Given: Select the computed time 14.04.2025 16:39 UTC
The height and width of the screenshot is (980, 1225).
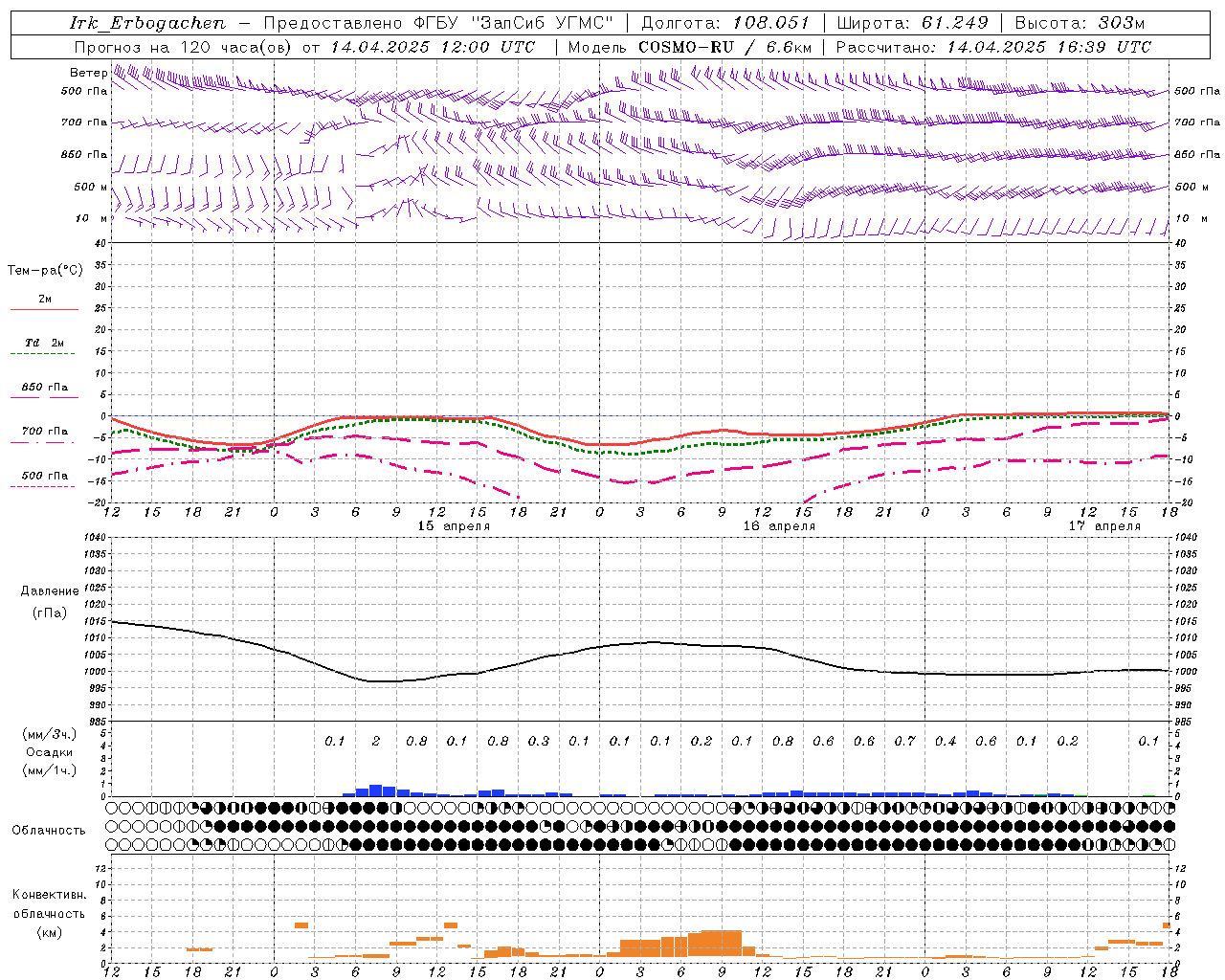Looking at the screenshot, I should point(1049,47).
